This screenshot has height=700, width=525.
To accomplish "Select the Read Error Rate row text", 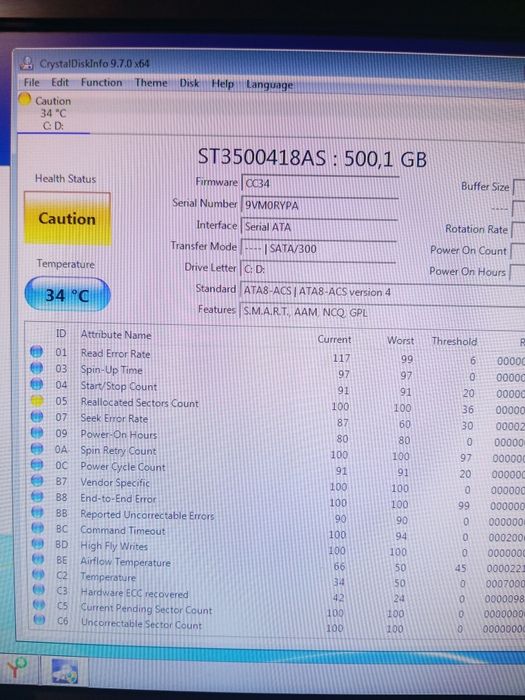I will point(115,354).
